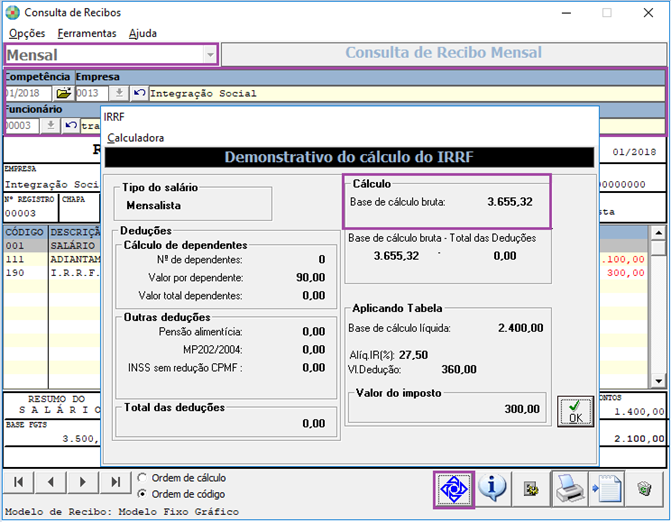Click the Valor por dependente value 90,00

(311, 278)
